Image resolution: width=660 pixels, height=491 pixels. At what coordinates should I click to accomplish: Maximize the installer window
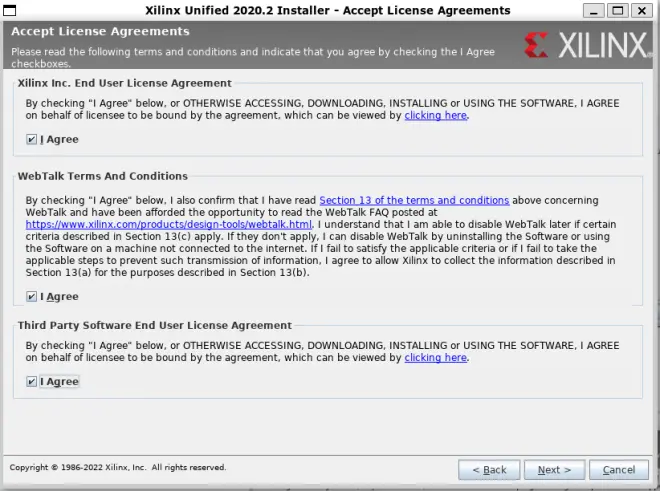click(x=617, y=11)
